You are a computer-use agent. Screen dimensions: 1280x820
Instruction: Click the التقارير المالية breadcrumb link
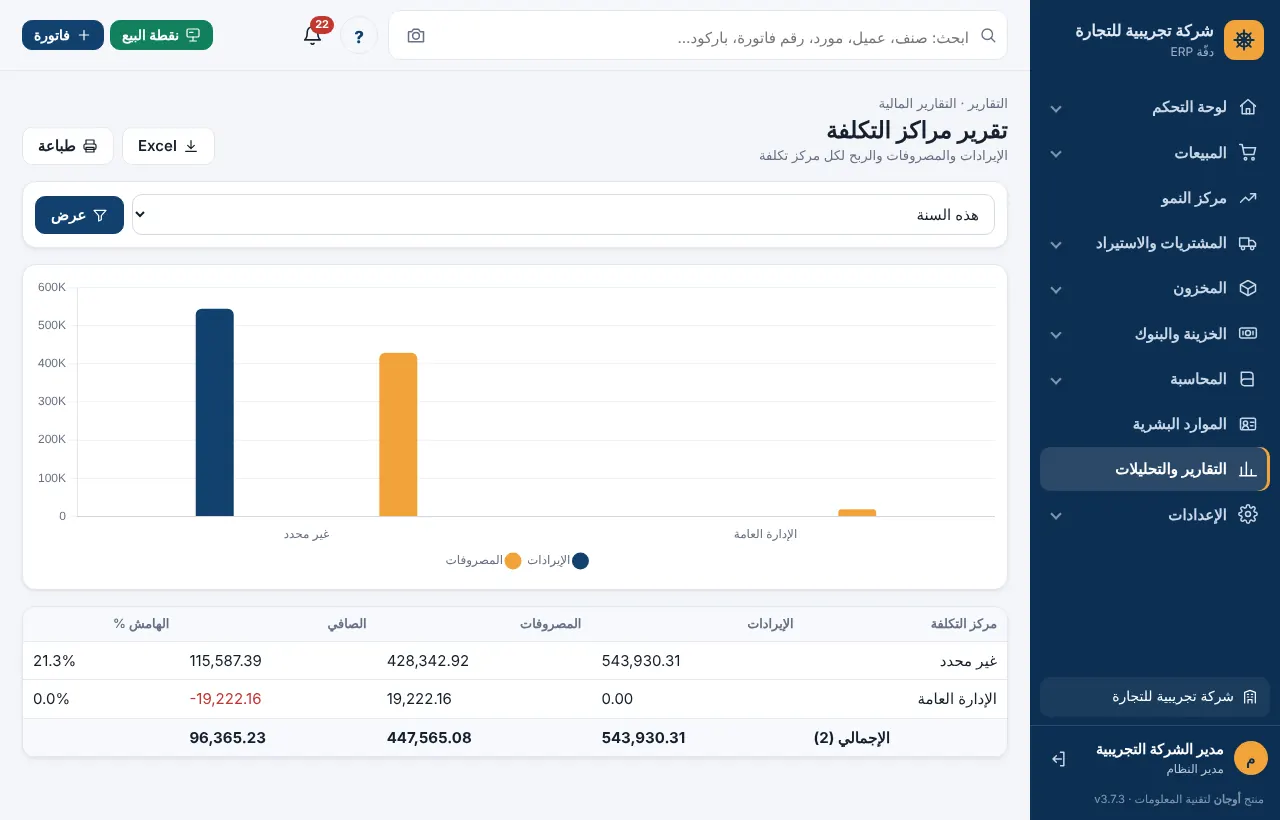[919, 103]
